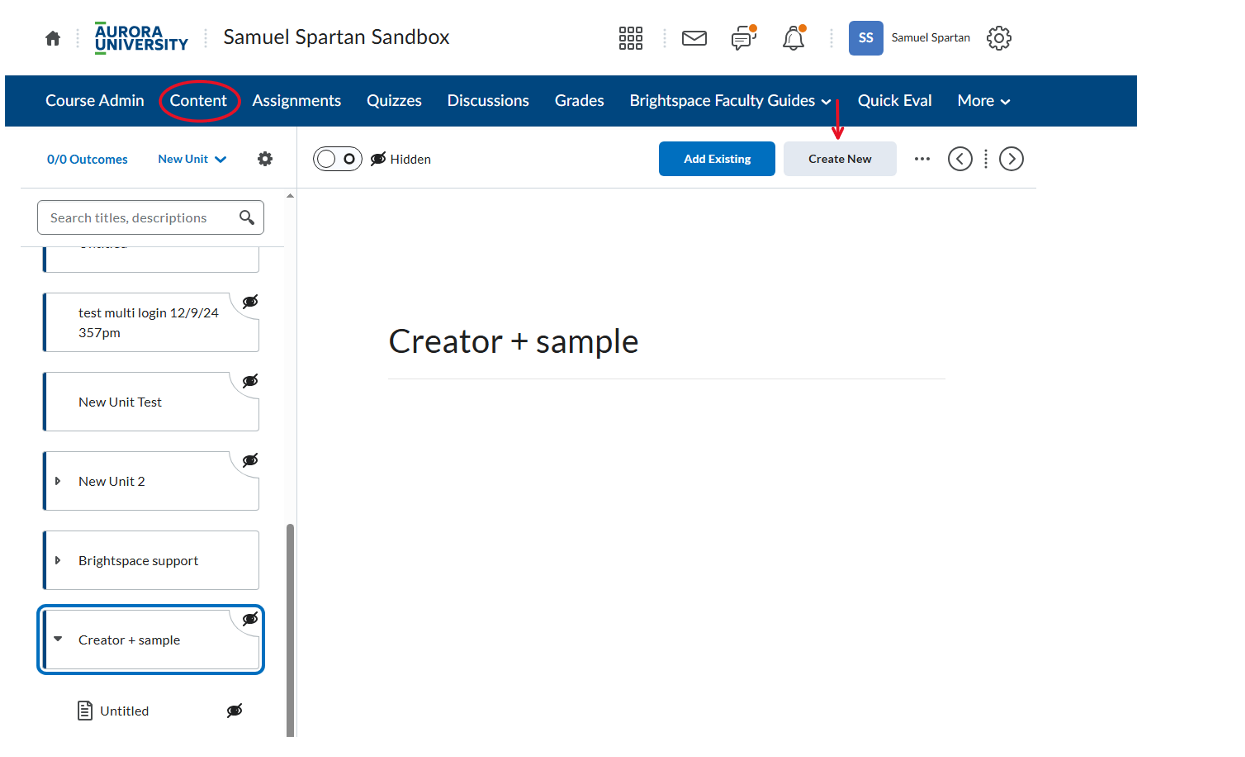Viewport: 1245px width, 757px height.
Task: Open the Content tab
Action: (x=198, y=101)
